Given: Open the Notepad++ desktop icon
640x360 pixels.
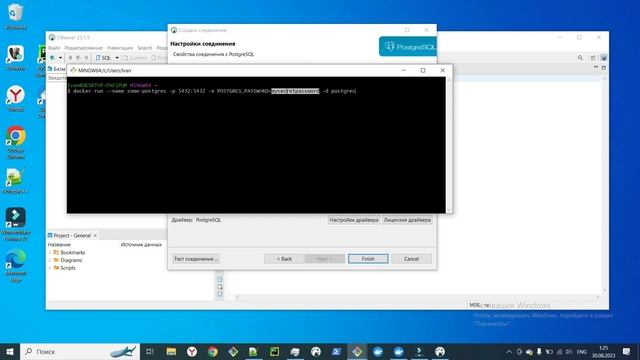Looking at the screenshot, I should 15,181.
